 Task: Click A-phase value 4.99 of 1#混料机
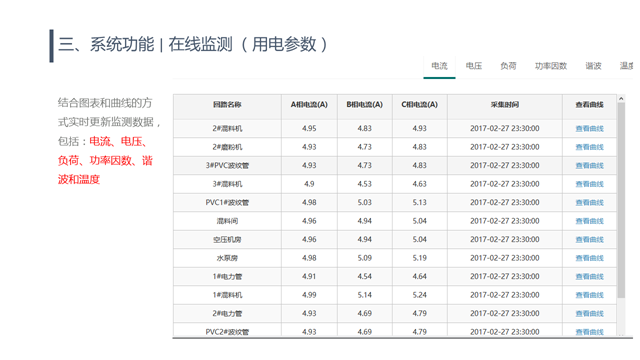pos(309,295)
